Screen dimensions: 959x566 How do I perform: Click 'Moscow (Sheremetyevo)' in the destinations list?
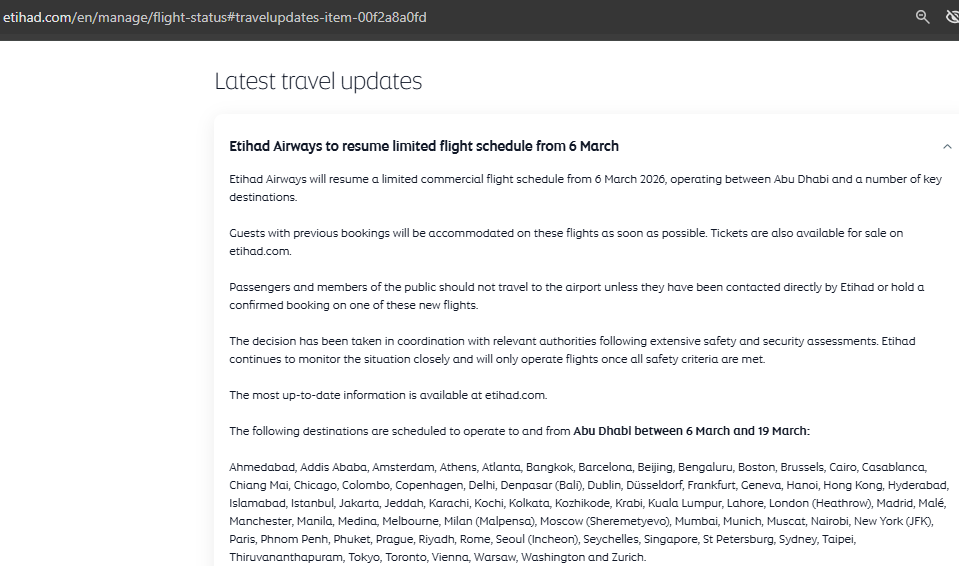pyautogui.click(x=605, y=521)
